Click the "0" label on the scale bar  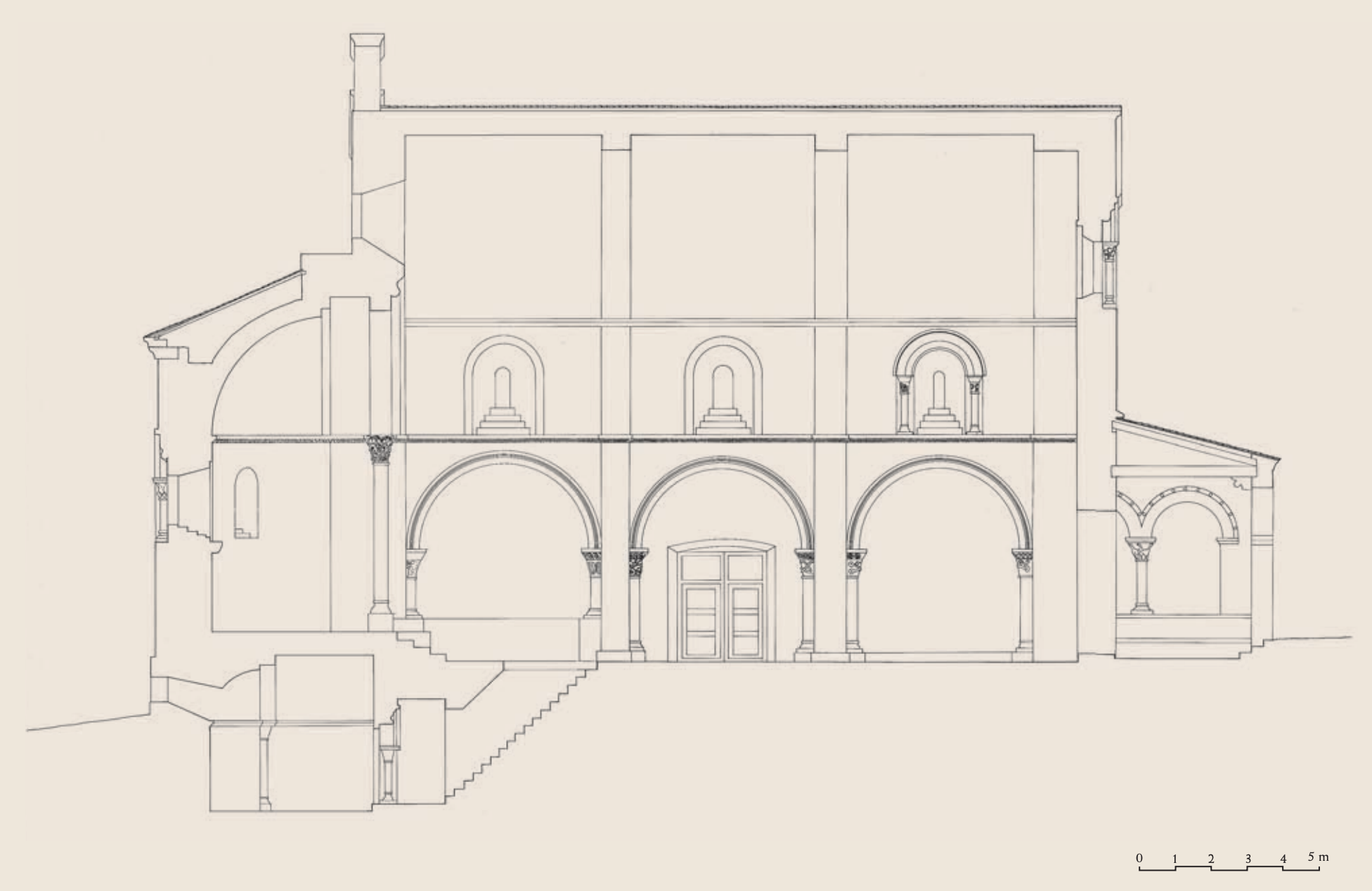(x=1139, y=858)
